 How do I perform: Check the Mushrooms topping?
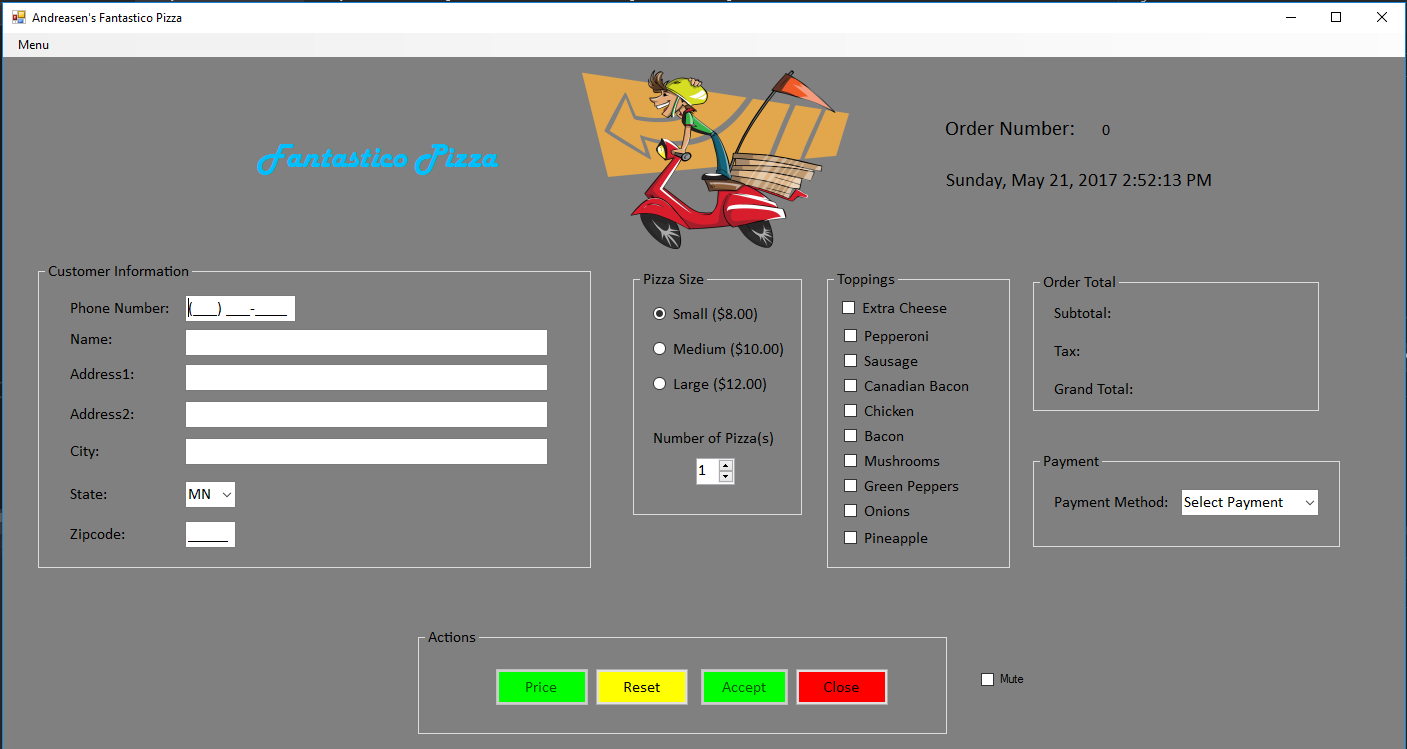tap(849, 461)
